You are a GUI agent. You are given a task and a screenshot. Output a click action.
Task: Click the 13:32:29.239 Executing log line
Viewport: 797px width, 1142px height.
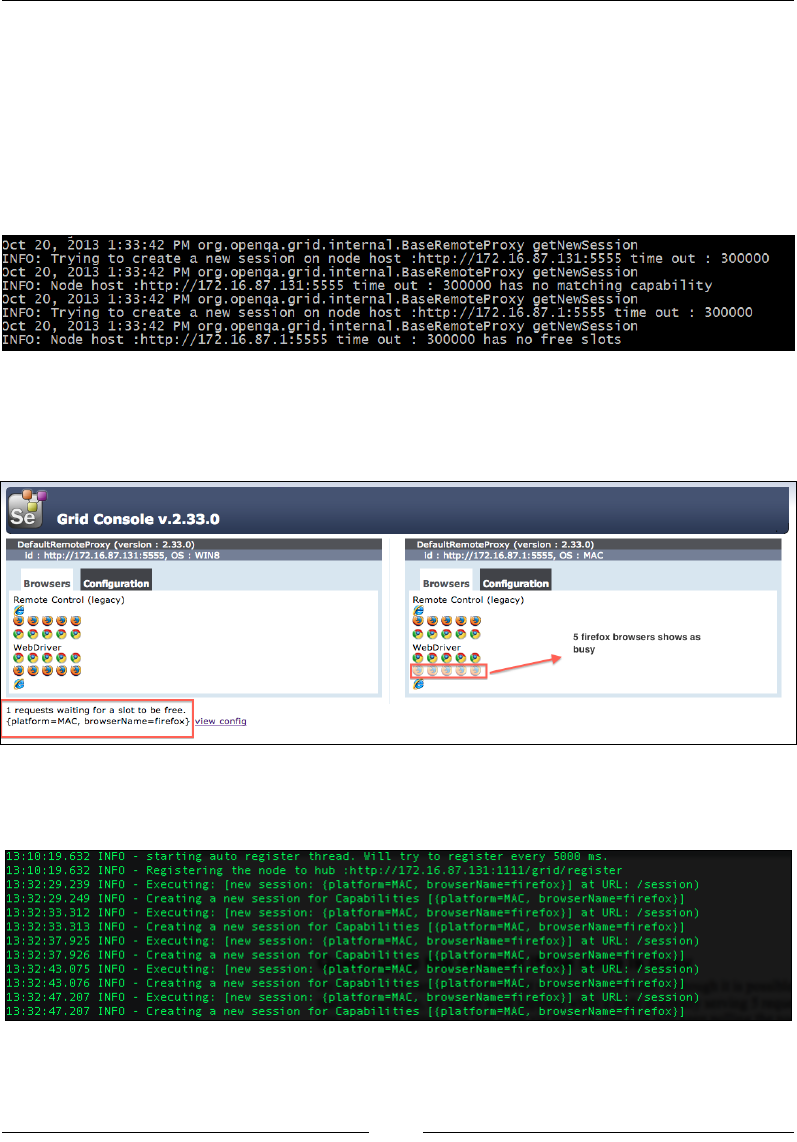click(353, 884)
